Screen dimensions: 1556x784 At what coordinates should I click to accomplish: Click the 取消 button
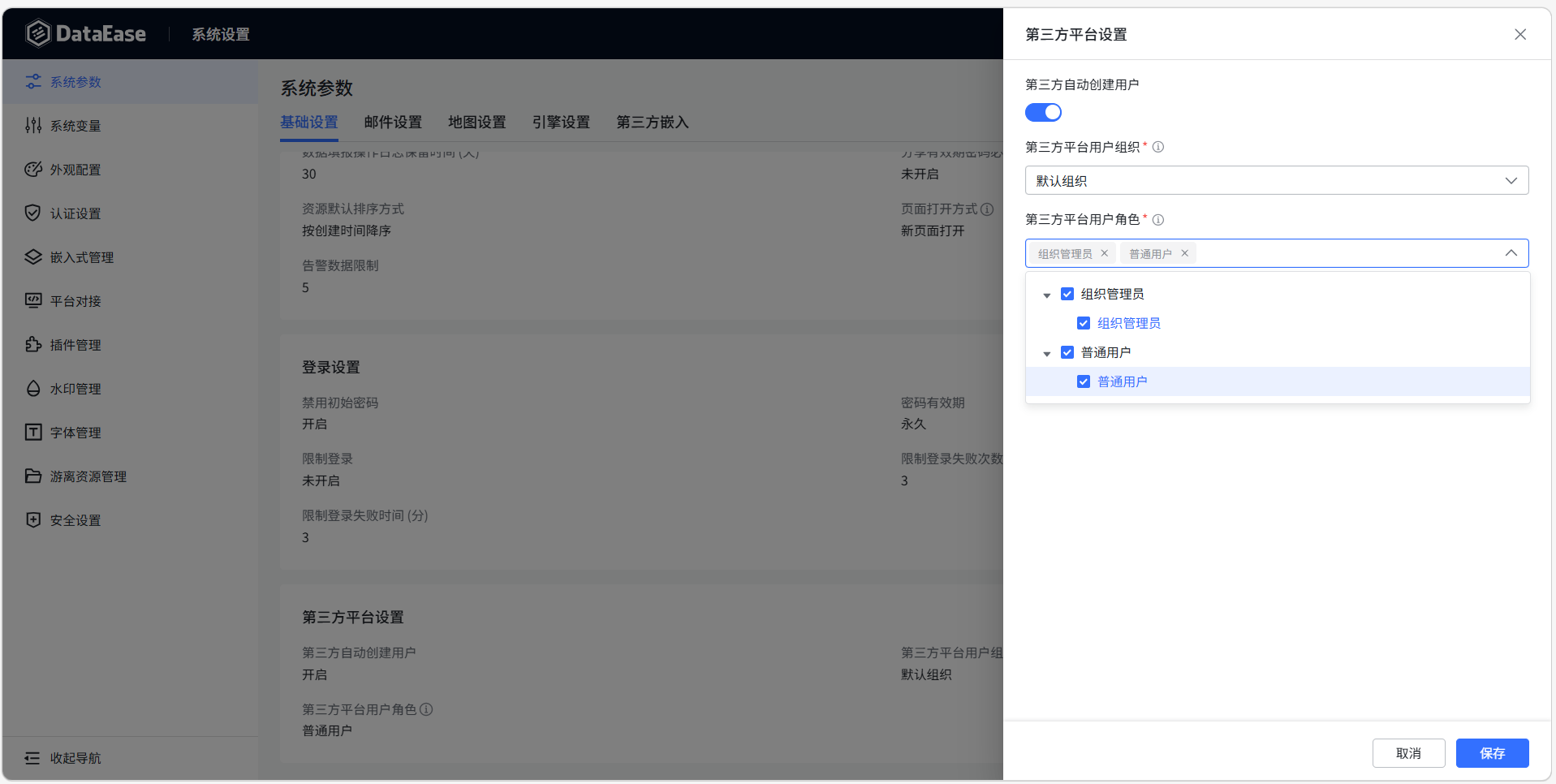tap(1408, 753)
